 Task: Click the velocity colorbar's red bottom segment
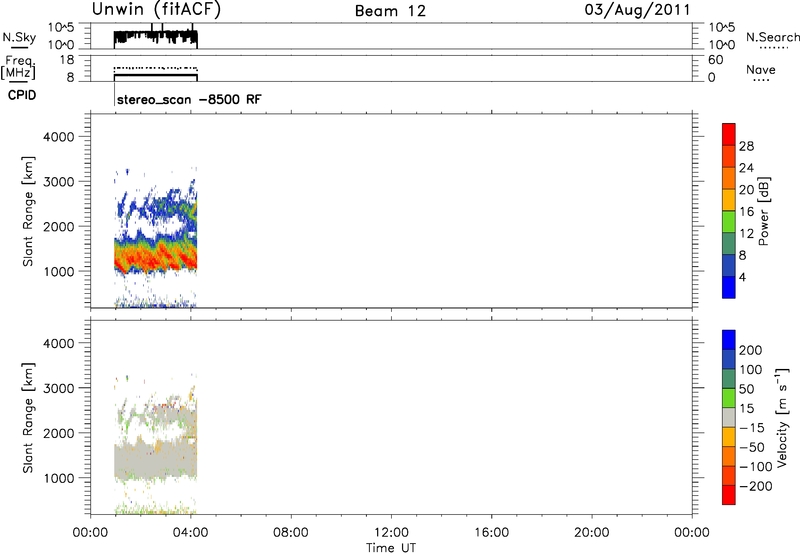tap(729, 495)
